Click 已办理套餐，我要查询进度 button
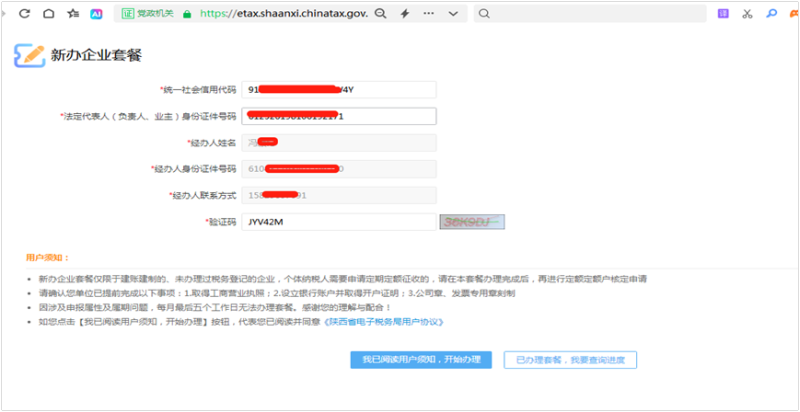 coord(571,359)
